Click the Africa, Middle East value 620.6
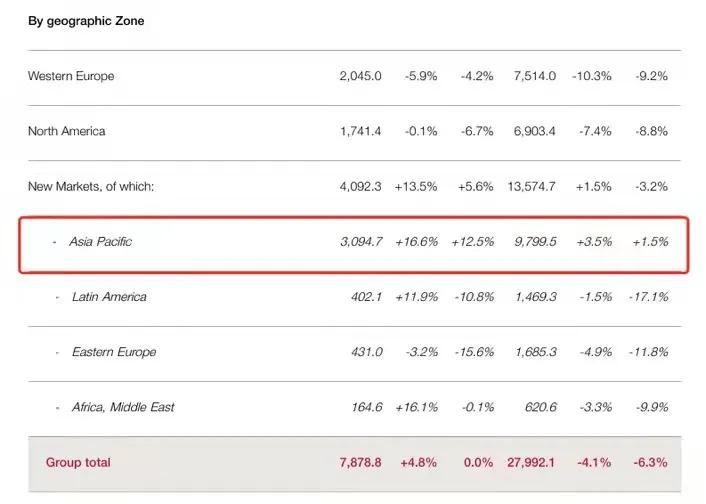 click(x=538, y=407)
